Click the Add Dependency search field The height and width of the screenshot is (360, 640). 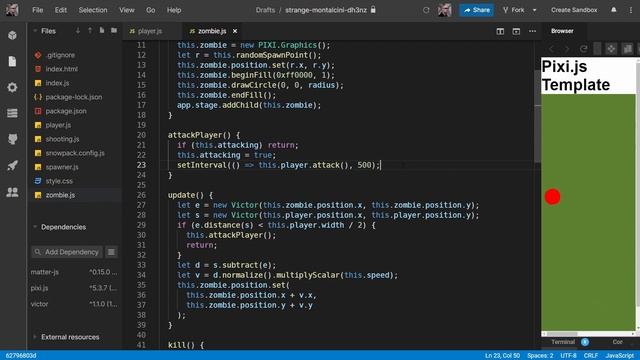click(x=67, y=252)
